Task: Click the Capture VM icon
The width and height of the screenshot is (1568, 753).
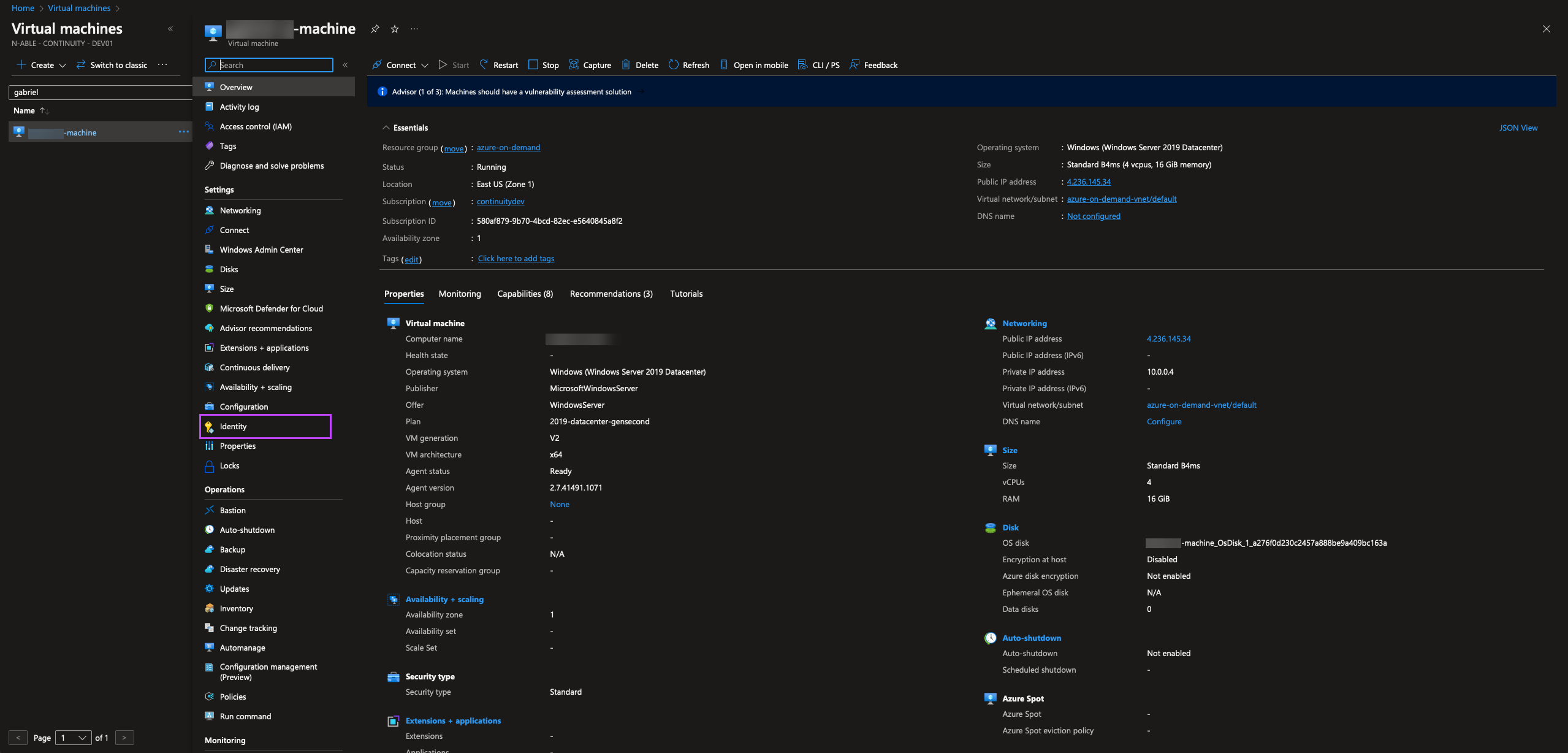Action: [x=574, y=64]
